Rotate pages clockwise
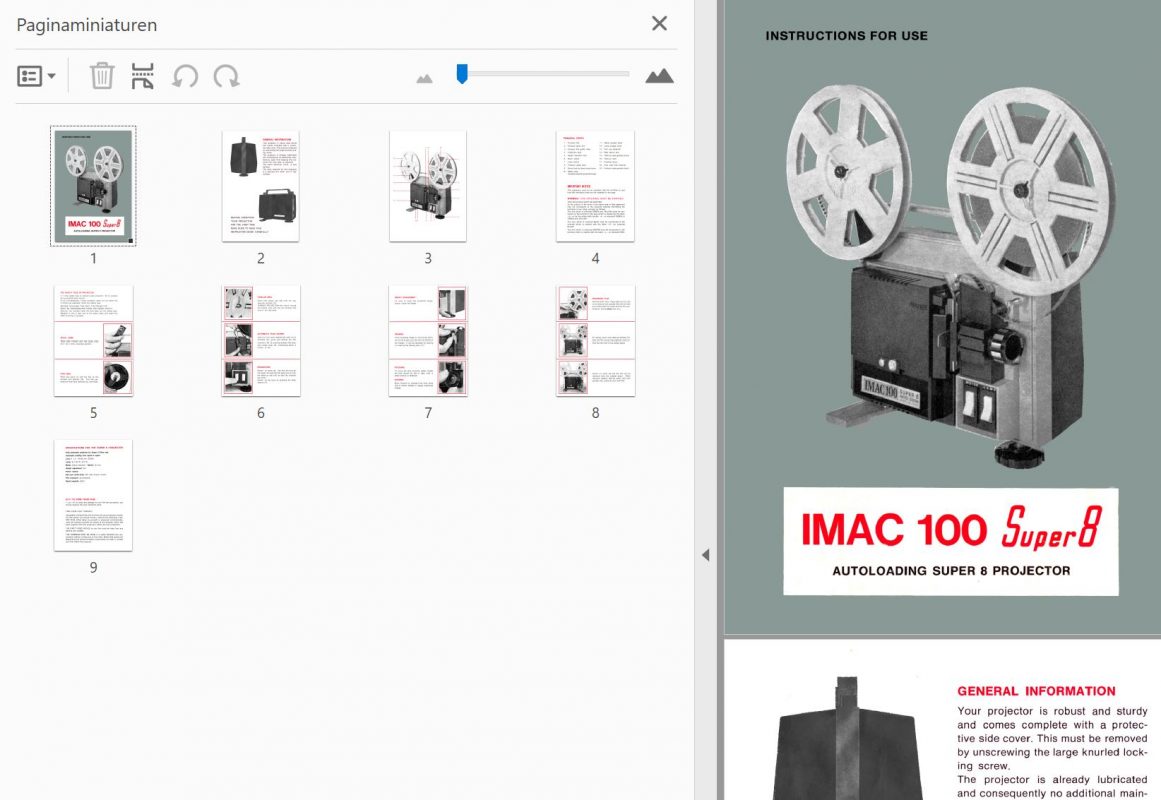 tap(227, 76)
